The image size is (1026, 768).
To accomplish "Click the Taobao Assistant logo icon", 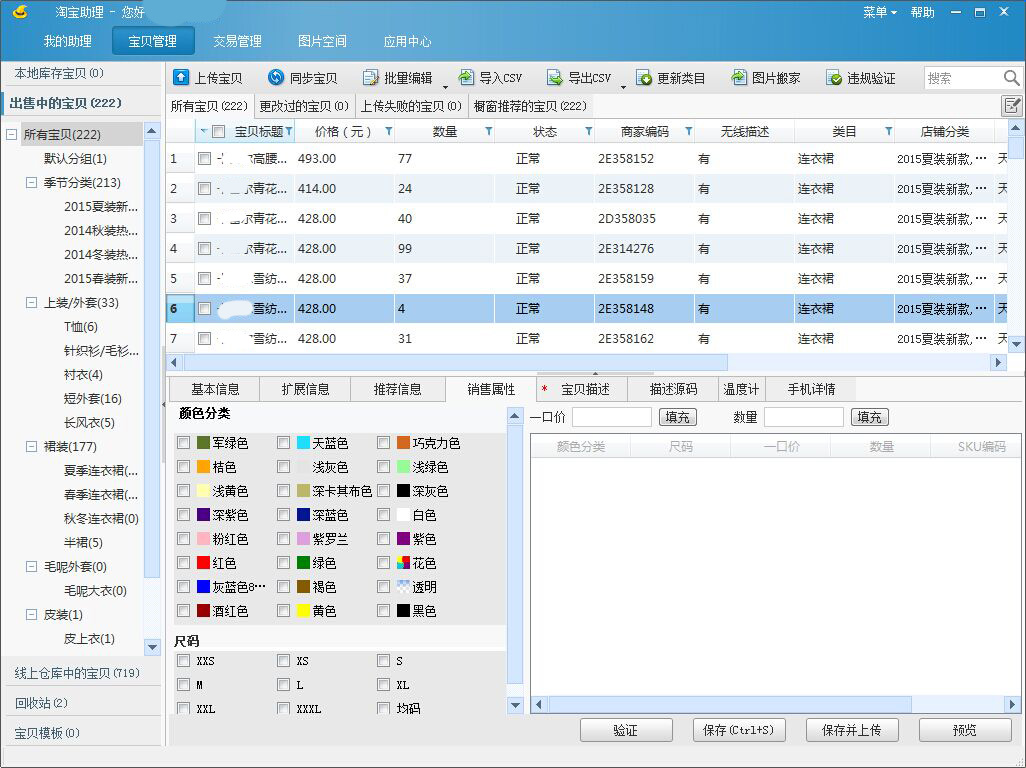I will [x=21, y=12].
